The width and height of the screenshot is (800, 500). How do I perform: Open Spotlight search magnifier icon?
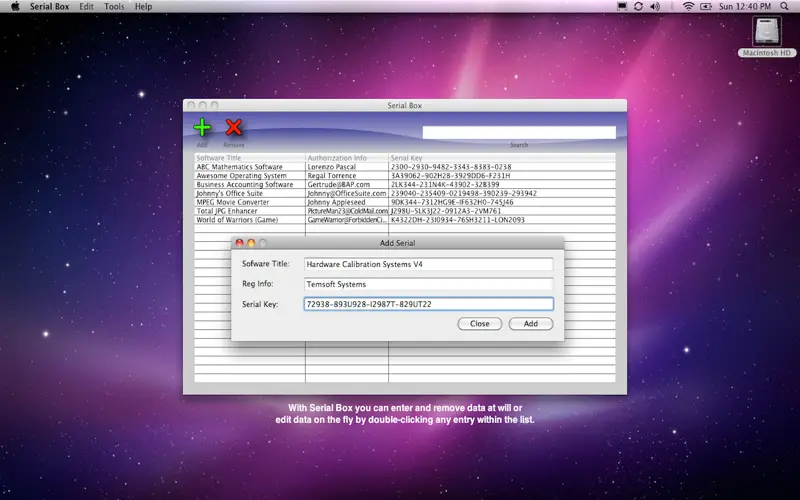[785, 7]
